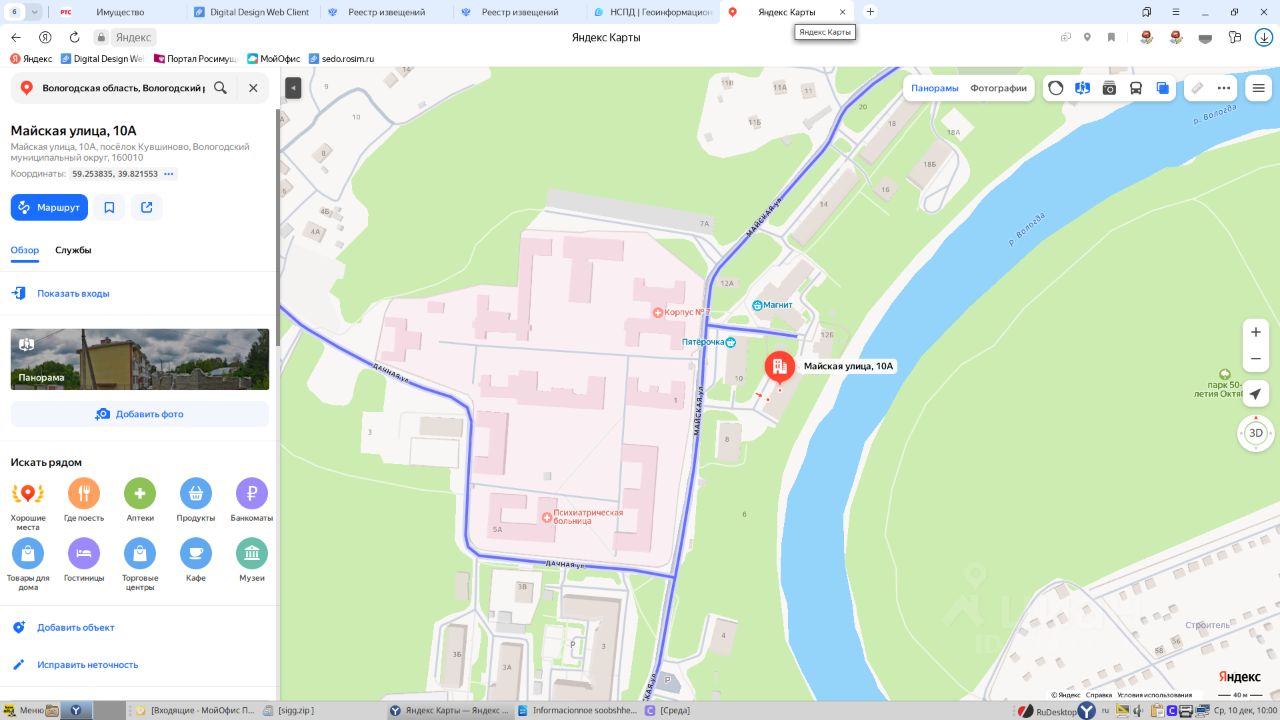Search nearby Товары для дома
Image resolution: width=1280 pixels, height=720 pixels.
[x=28, y=565]
